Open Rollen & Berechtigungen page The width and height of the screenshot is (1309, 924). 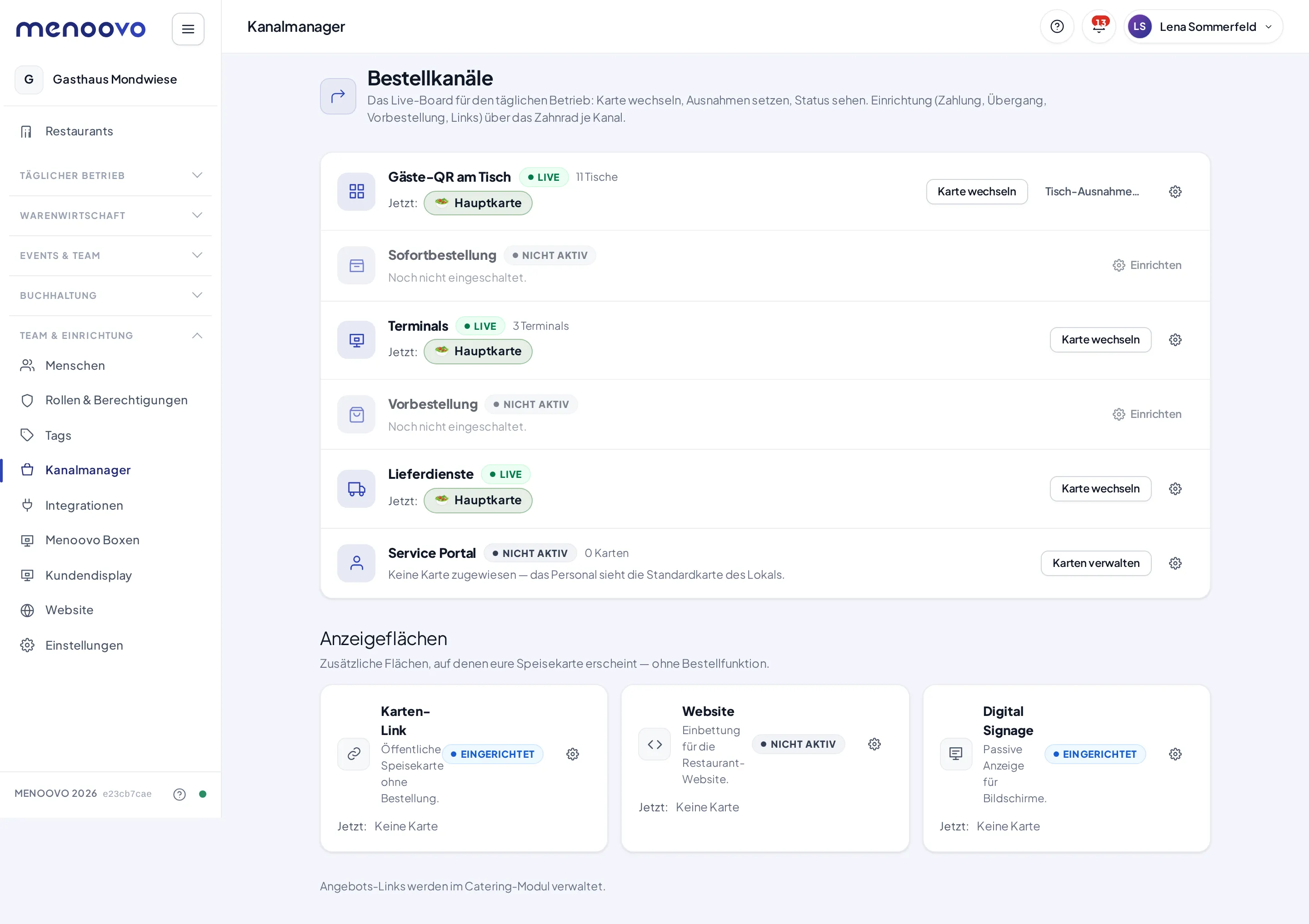pos(110,401)
